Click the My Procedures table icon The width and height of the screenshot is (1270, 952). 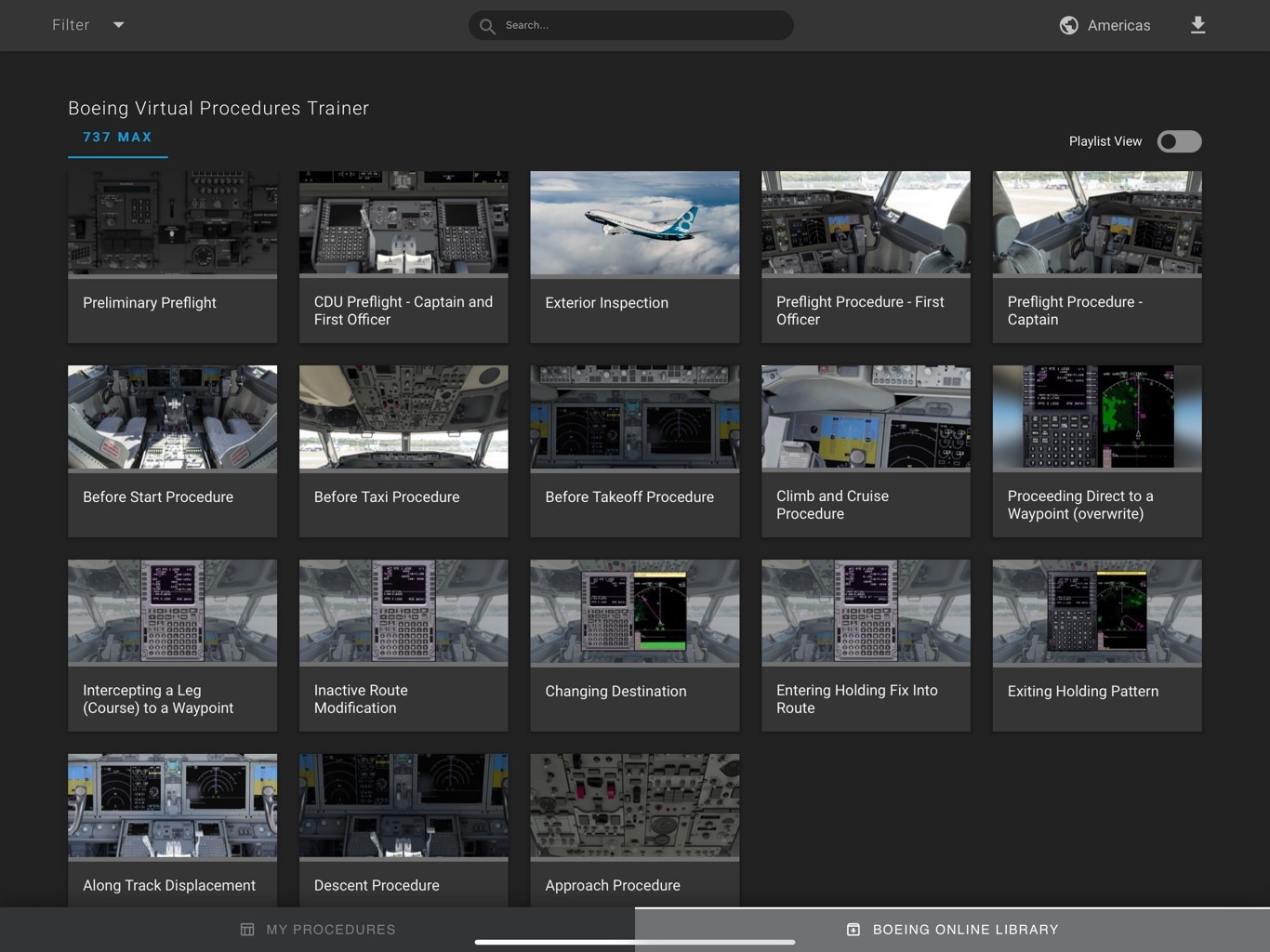pos(247,930)
